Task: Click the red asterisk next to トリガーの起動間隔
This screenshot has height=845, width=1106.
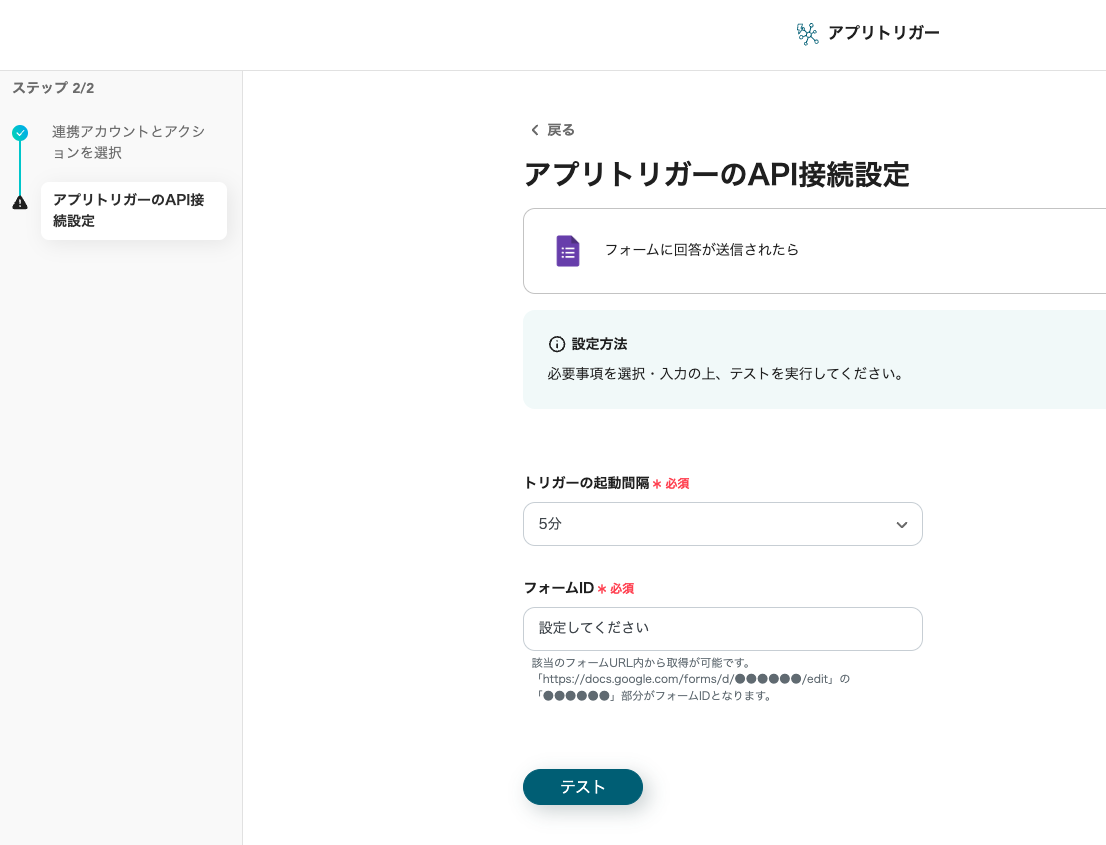Action: (657, 484)
